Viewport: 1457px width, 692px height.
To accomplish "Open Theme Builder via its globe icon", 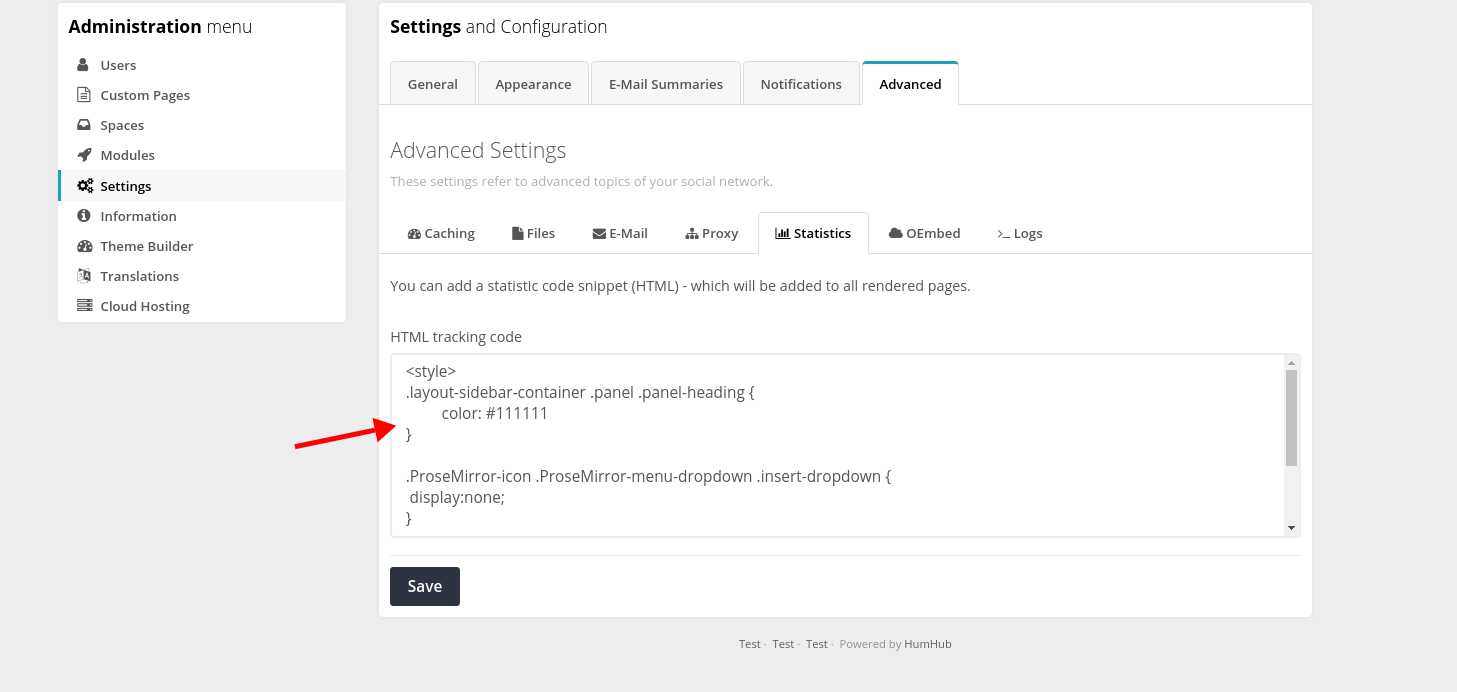I will [83, 245].
